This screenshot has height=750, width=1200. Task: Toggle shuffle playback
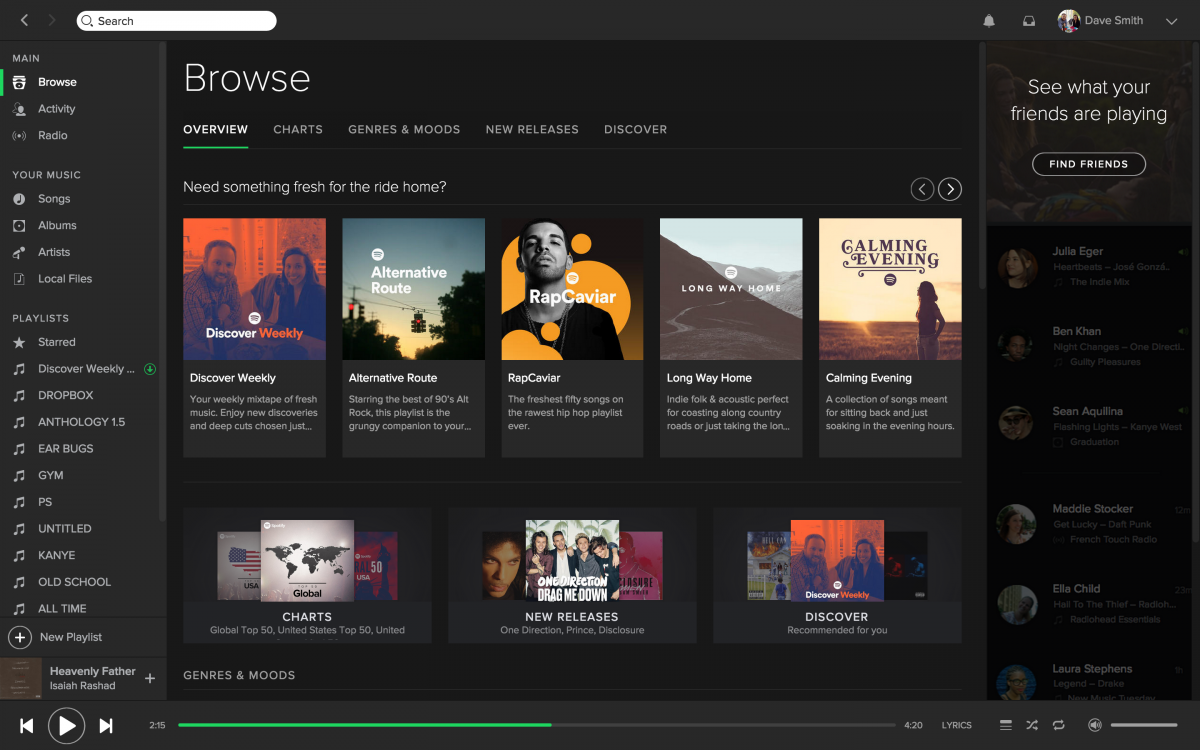1032,725
